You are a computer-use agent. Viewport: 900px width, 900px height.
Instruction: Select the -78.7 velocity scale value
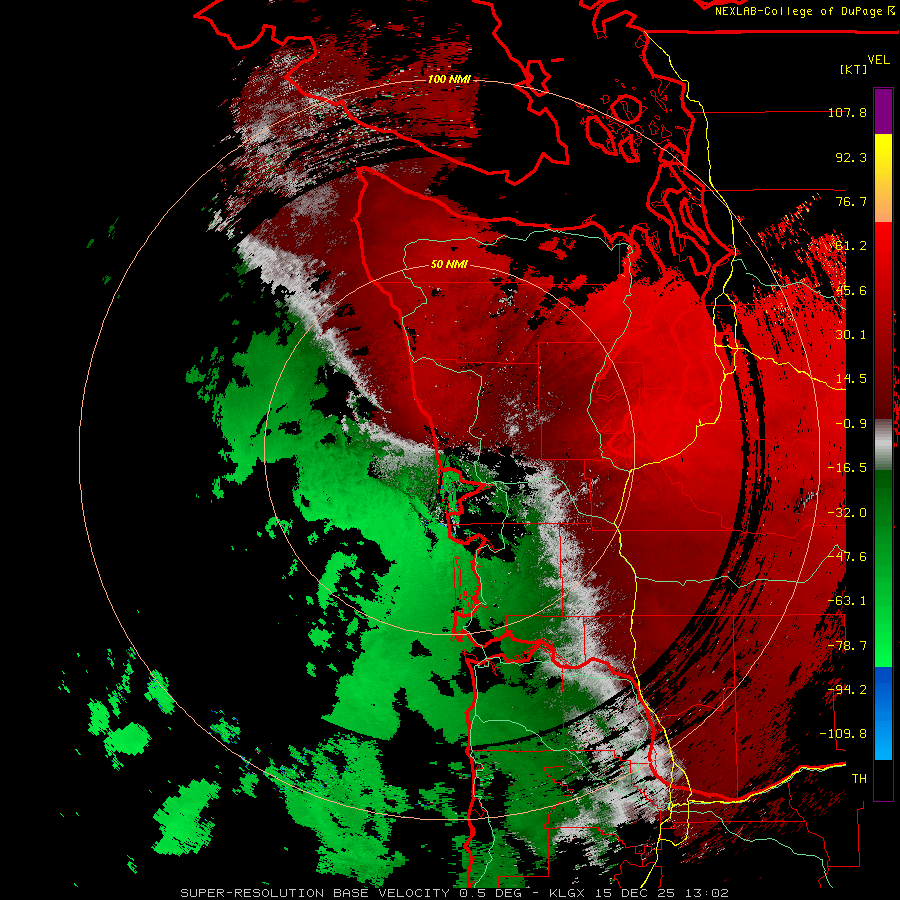point(847,646)
